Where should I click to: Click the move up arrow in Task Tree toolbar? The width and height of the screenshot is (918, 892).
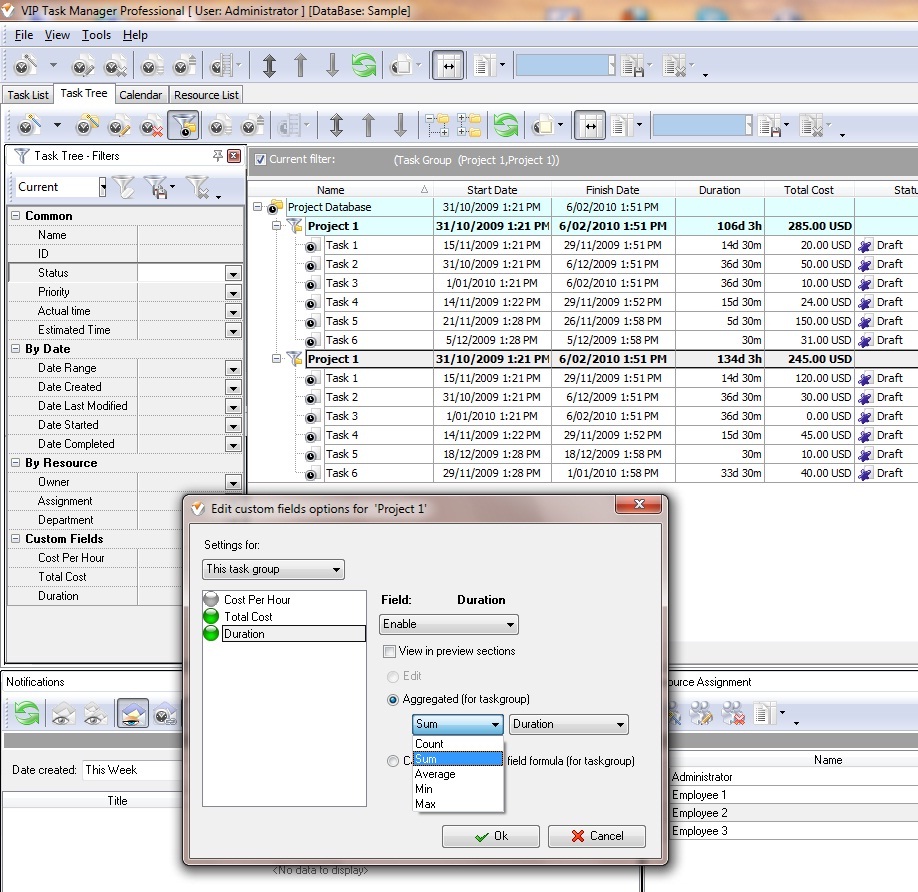pos(369,126)
